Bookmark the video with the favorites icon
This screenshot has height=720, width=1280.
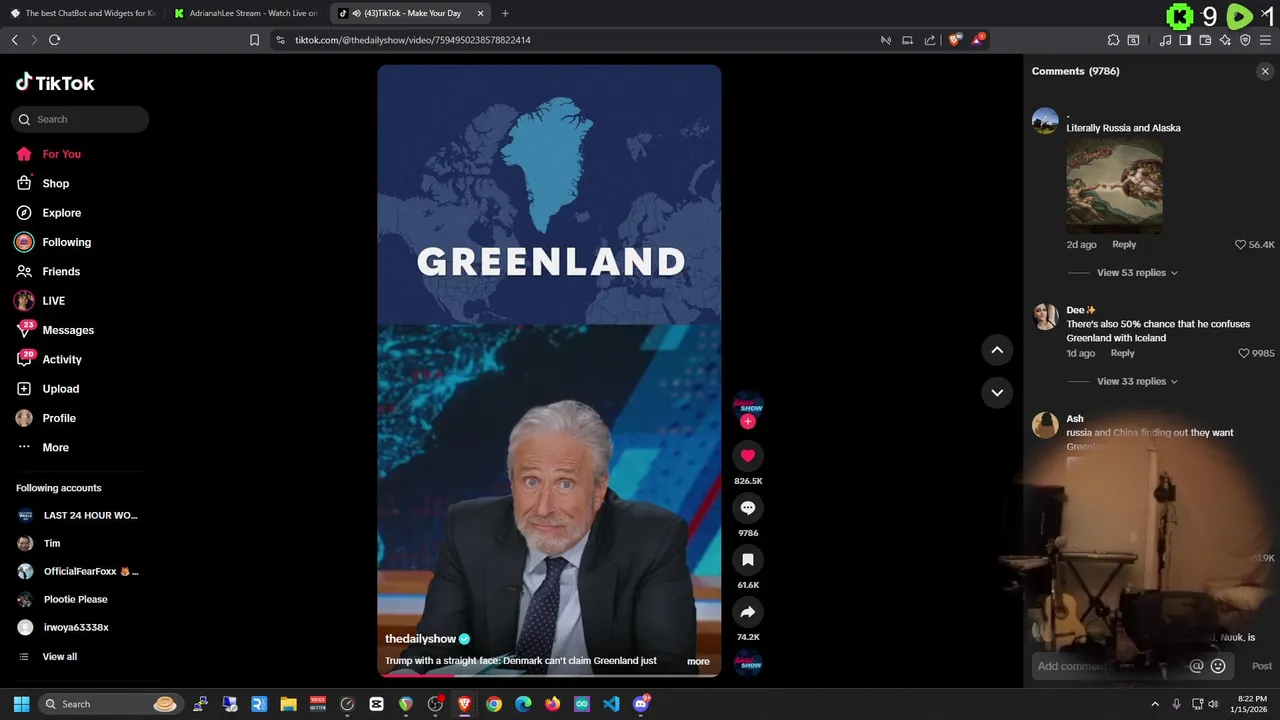[x=747, y=560]
